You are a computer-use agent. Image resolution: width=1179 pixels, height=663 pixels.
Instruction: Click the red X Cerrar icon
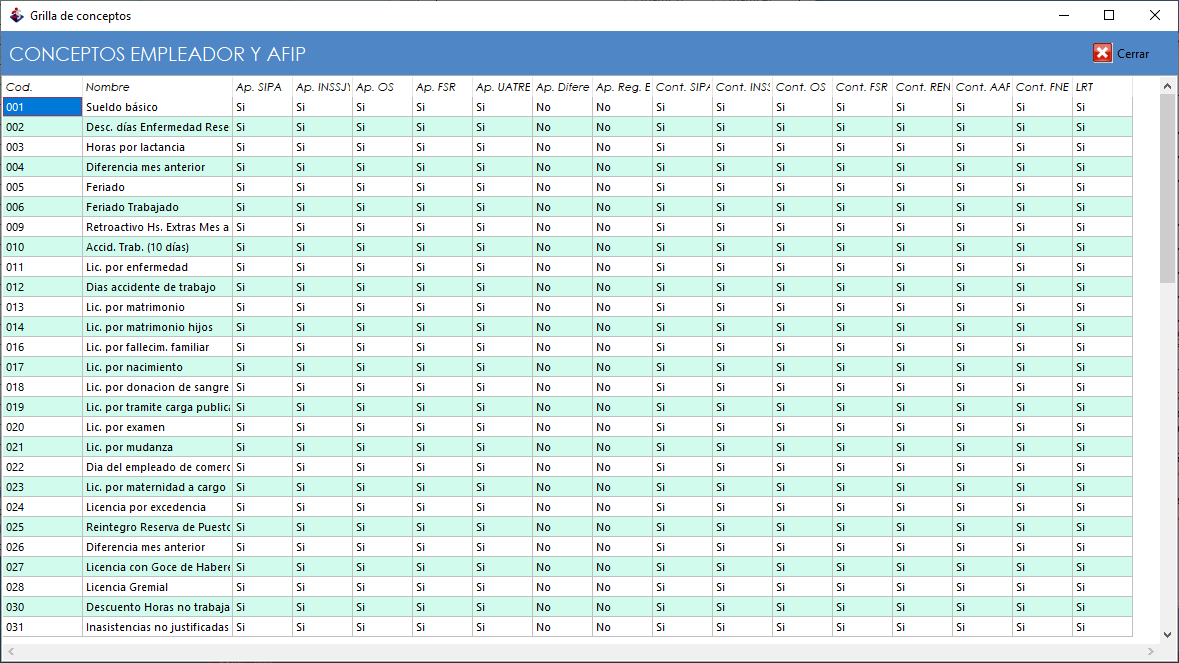click(1102, 53)
